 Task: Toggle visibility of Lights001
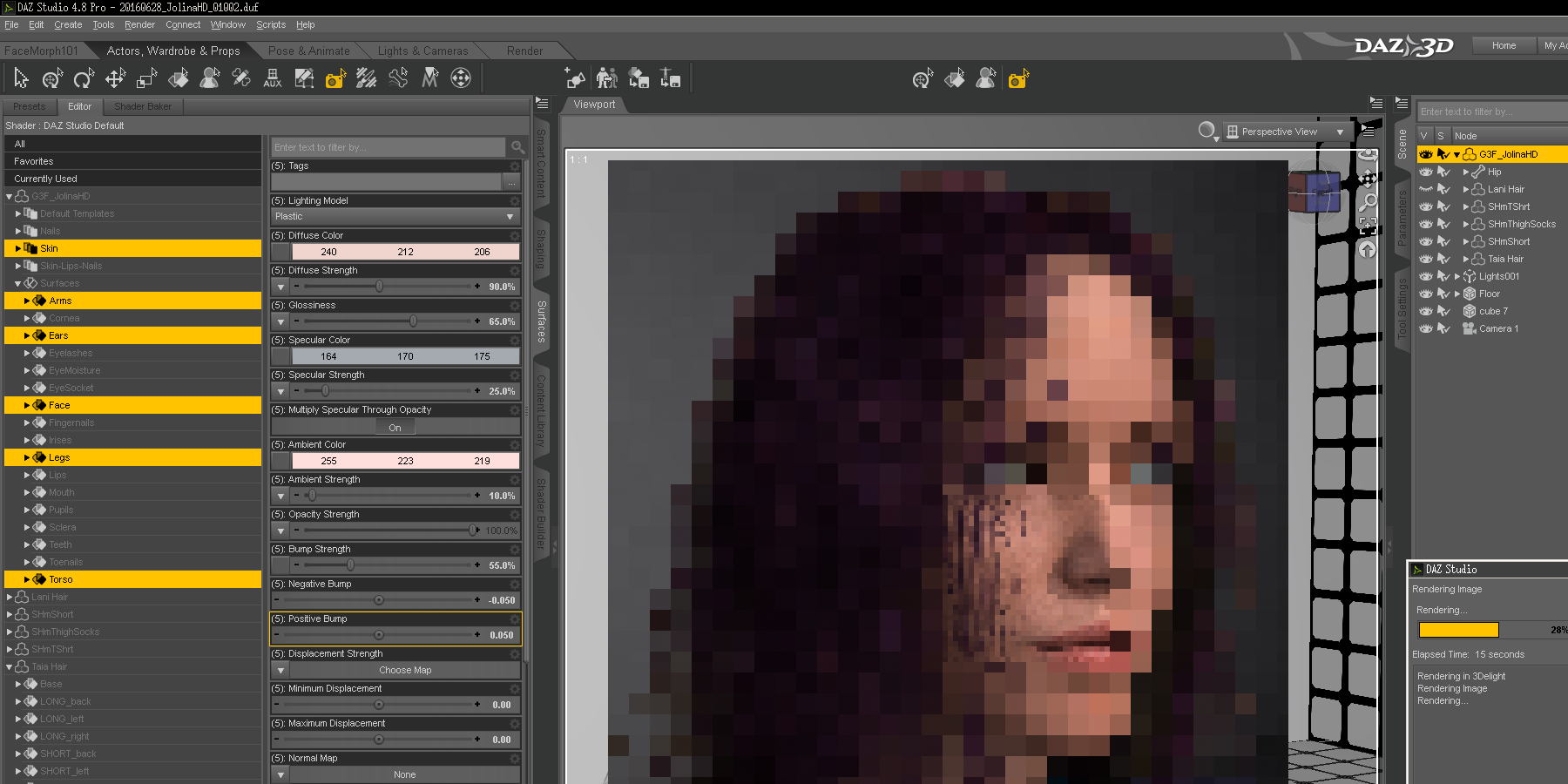coord(1426,276)
